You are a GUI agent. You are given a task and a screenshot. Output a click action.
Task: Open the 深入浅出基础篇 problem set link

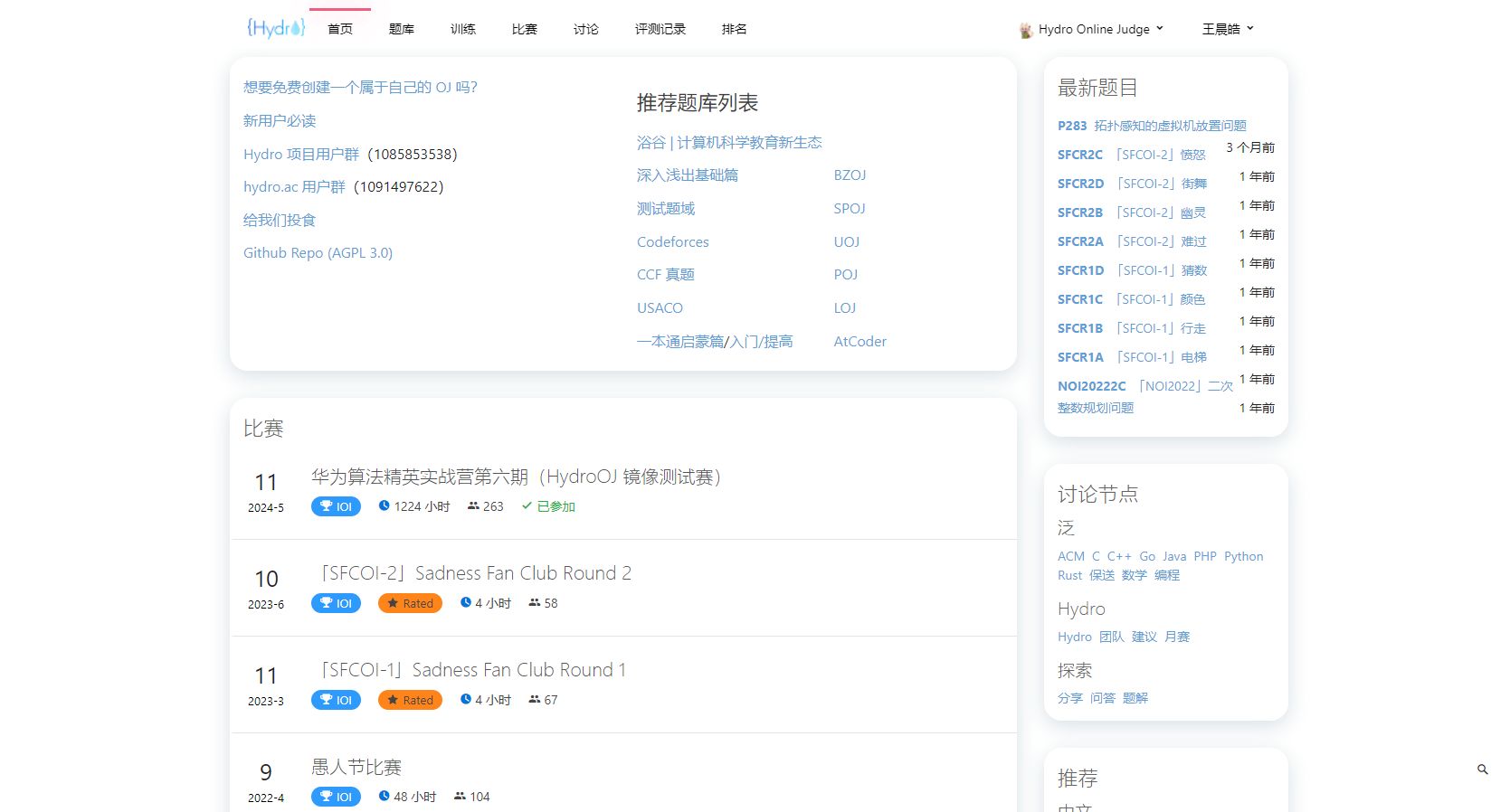point(688,175)
